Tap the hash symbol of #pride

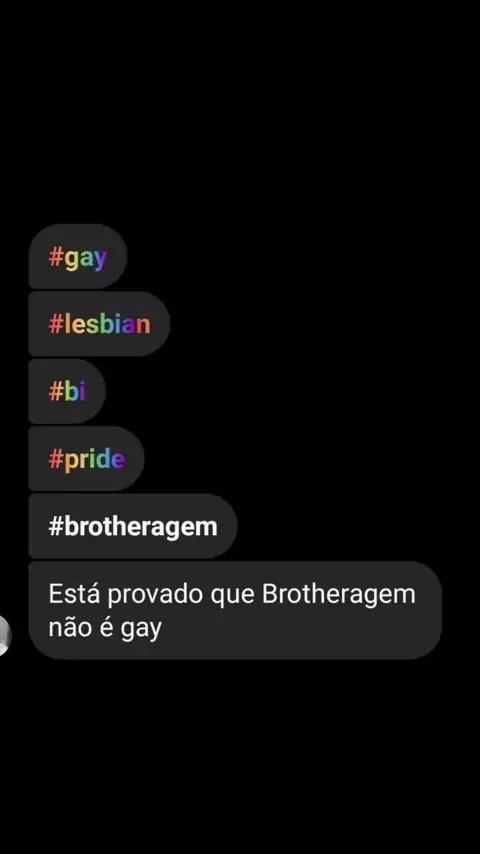[56, 460]
